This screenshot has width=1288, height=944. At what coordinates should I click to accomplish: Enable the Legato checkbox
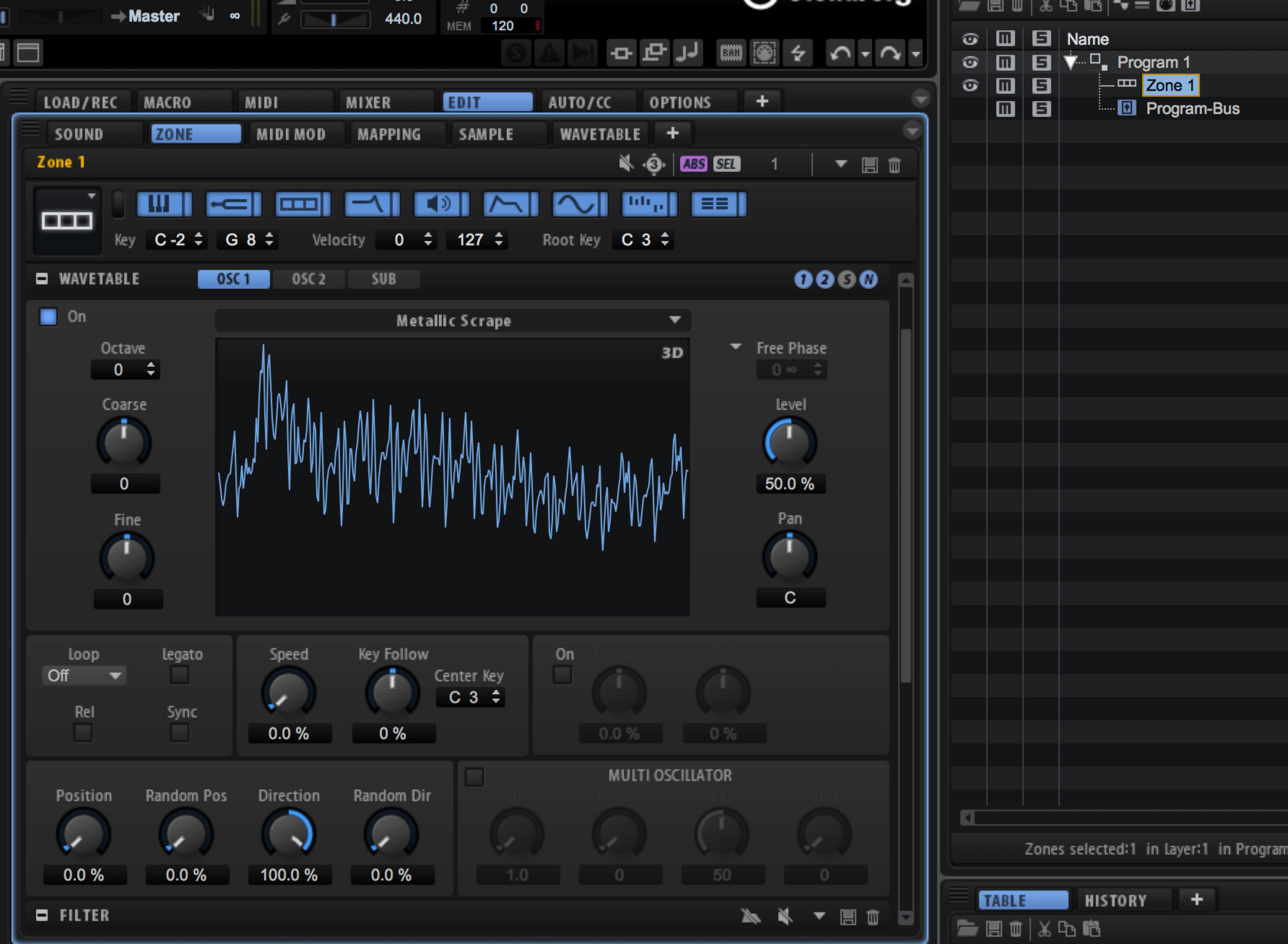coord(179,675)
